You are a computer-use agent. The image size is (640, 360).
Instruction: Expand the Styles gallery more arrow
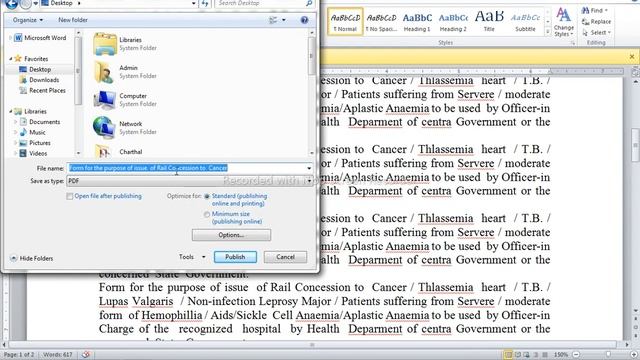(548, 31)
